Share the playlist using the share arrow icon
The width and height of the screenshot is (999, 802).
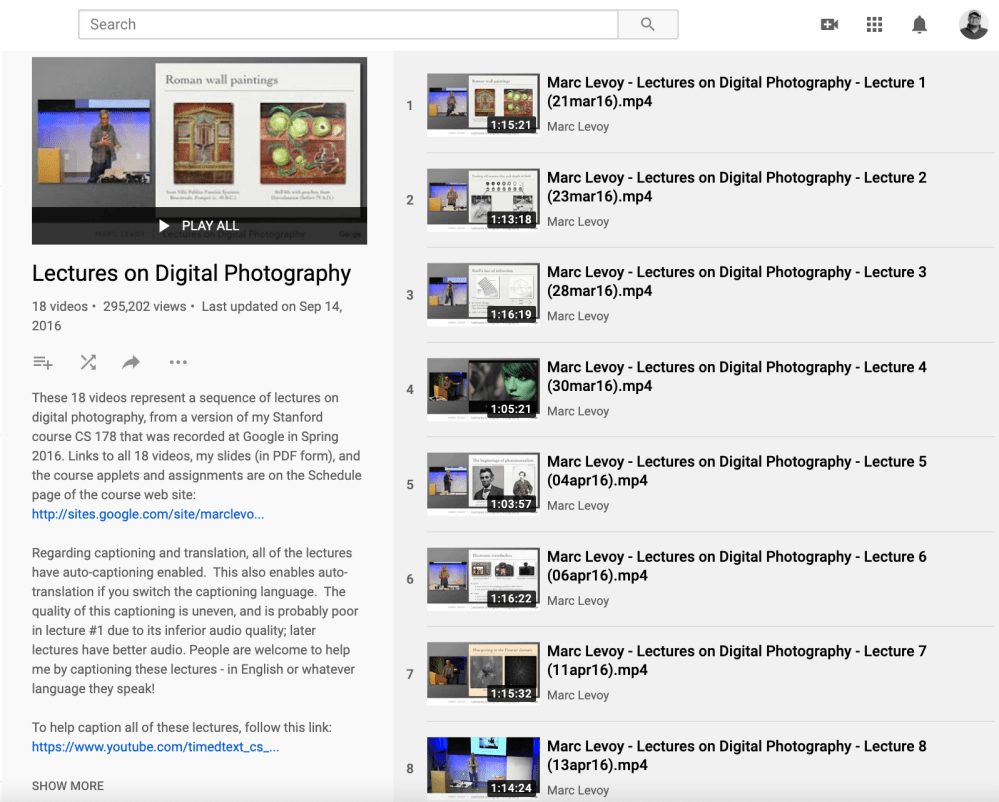131,362
